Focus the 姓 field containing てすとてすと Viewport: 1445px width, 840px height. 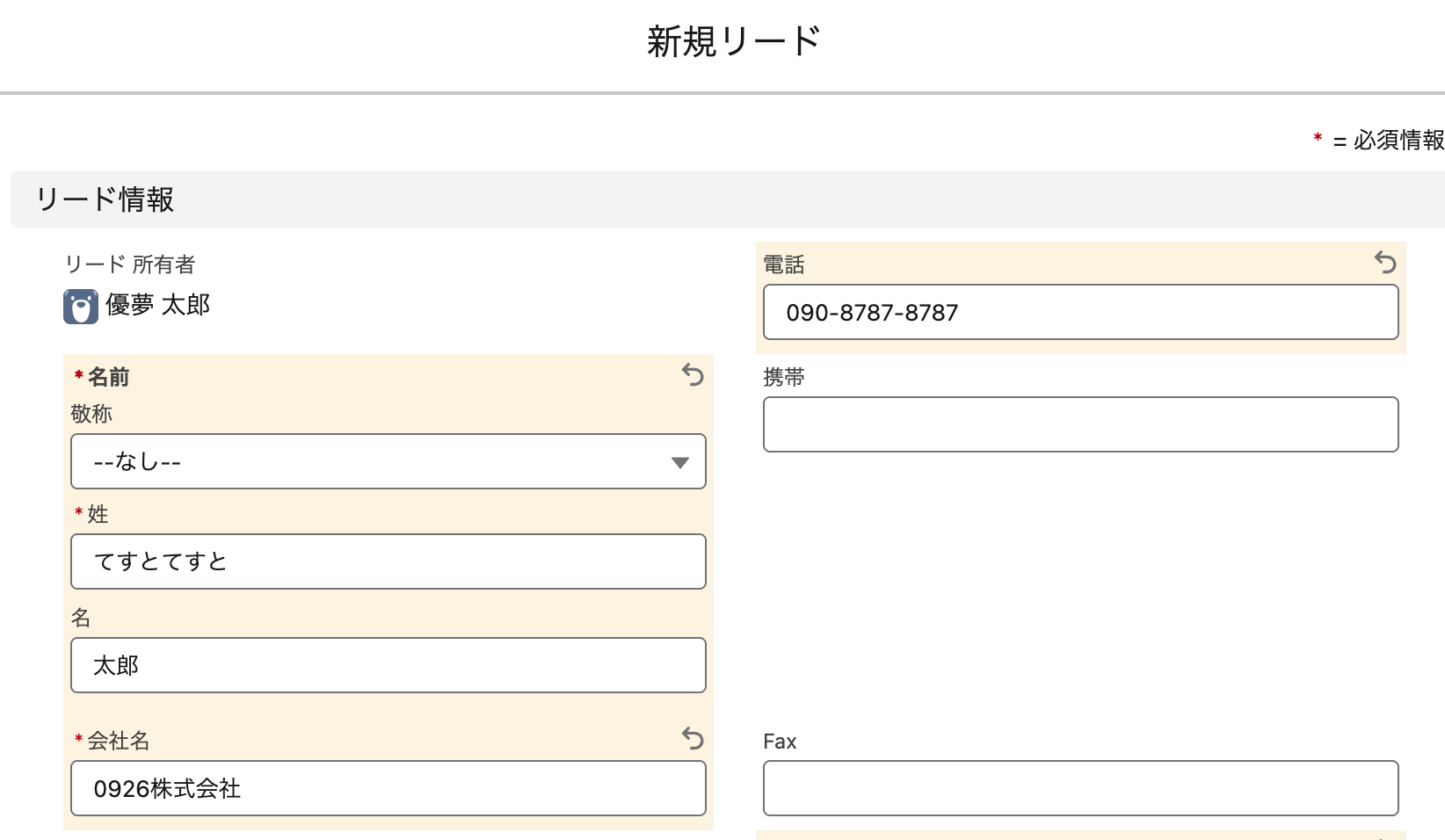(x=388, y=561)
